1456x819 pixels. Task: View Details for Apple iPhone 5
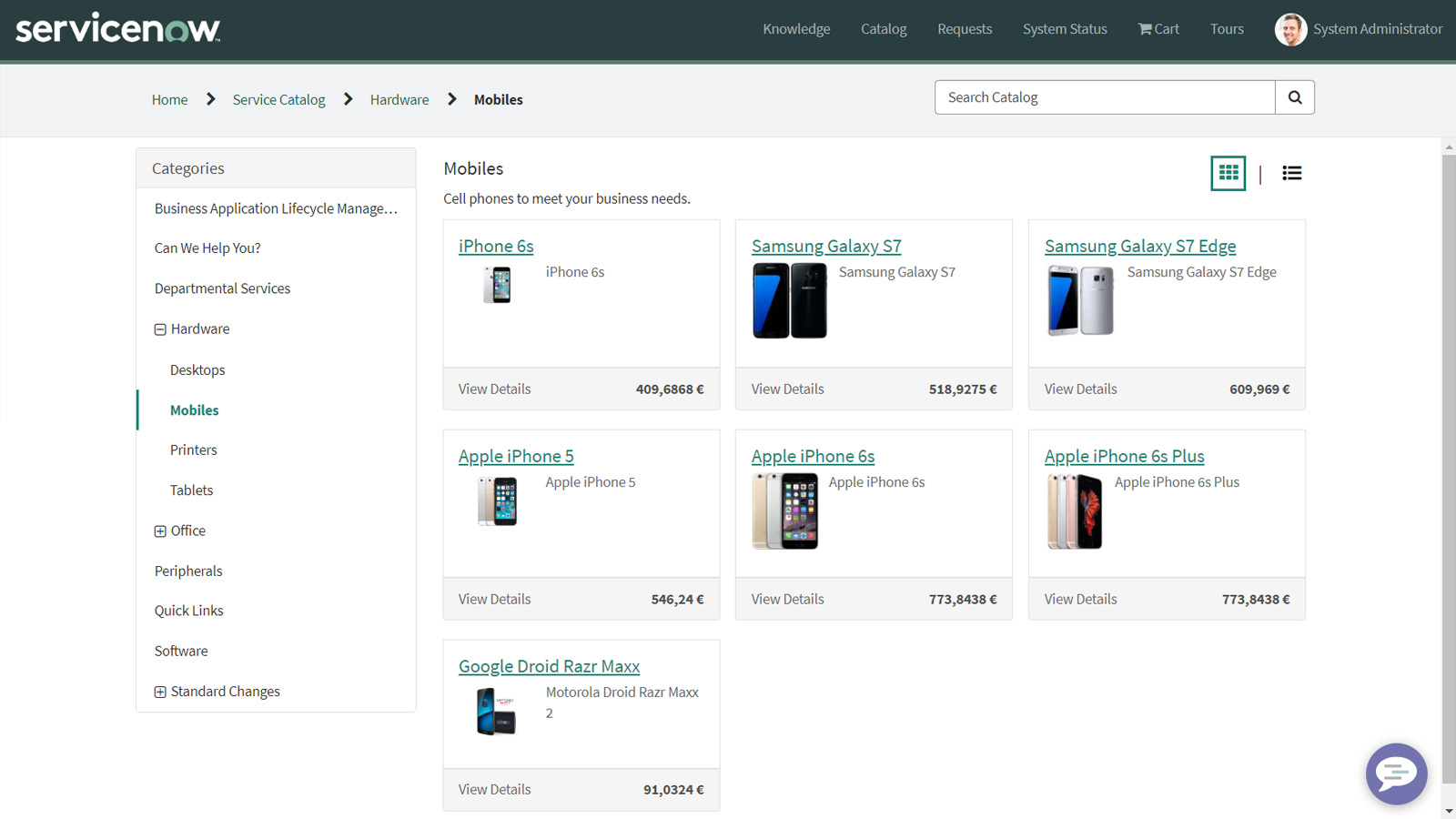tap(494, 600)
